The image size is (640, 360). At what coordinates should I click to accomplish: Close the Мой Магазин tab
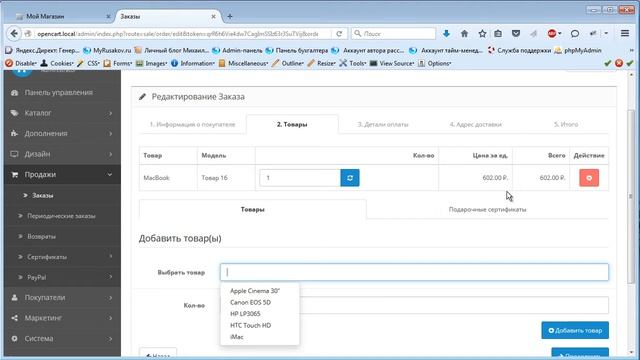pyautogui.click(x=108, y=16)
